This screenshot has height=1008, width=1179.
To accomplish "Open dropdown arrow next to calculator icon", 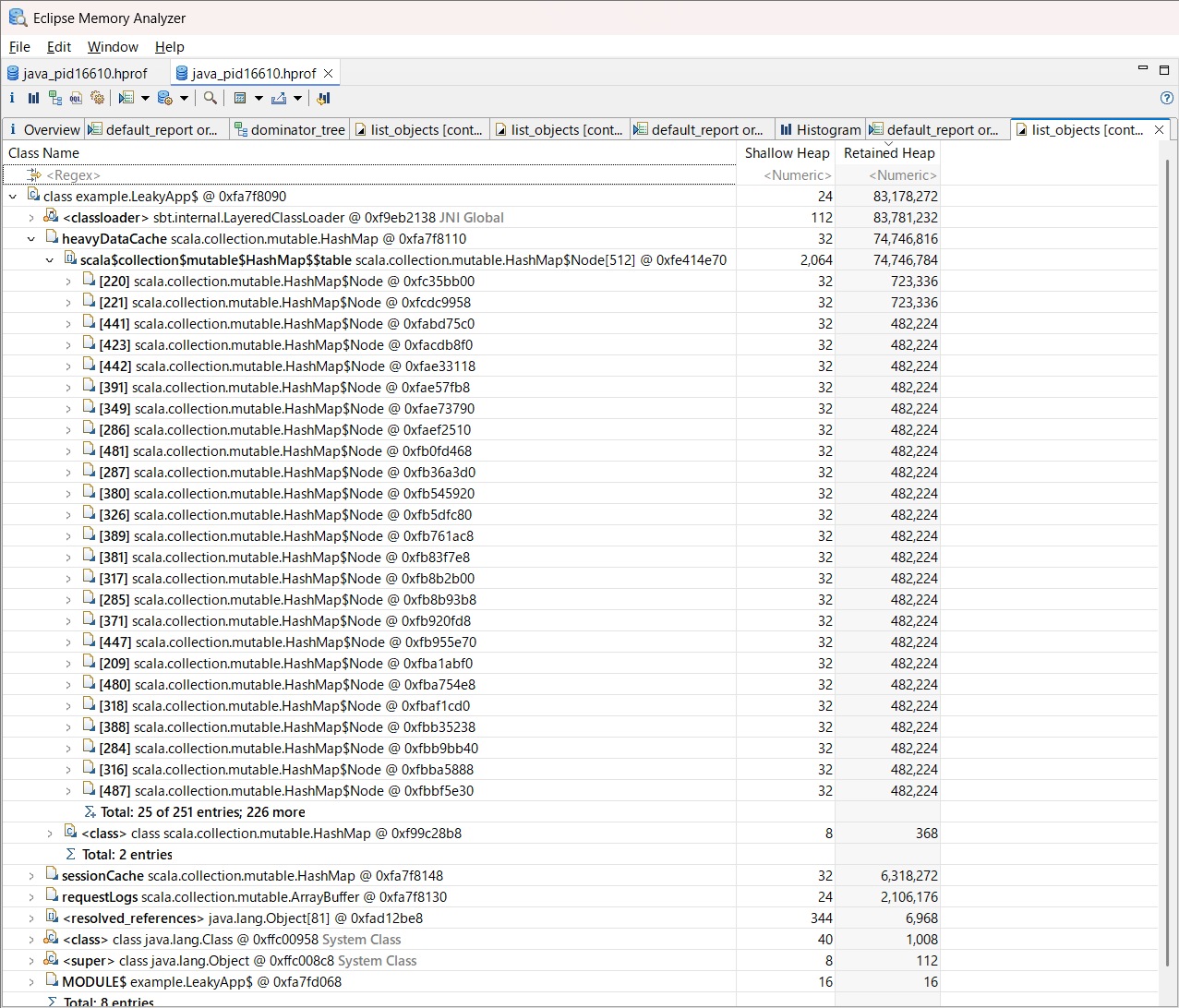I will [x=259, y=98].
